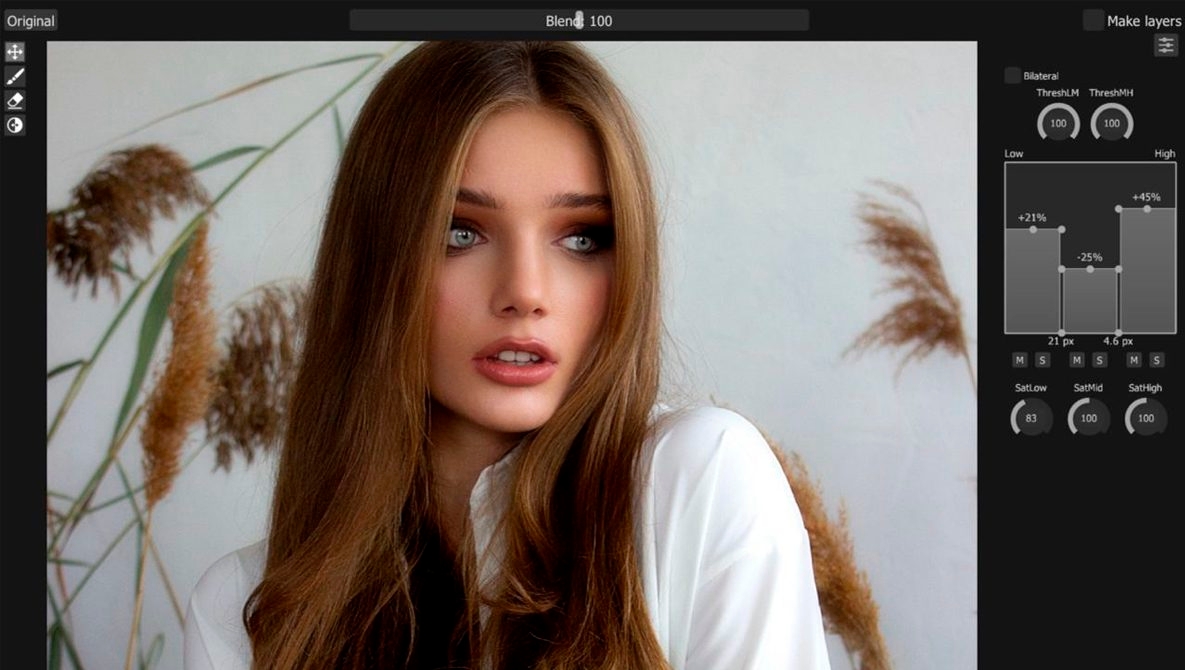This screenshot has width=1185, height=670.
Task: Enable the Bilateral checkbox
Action: click(x=1011, y=75)
